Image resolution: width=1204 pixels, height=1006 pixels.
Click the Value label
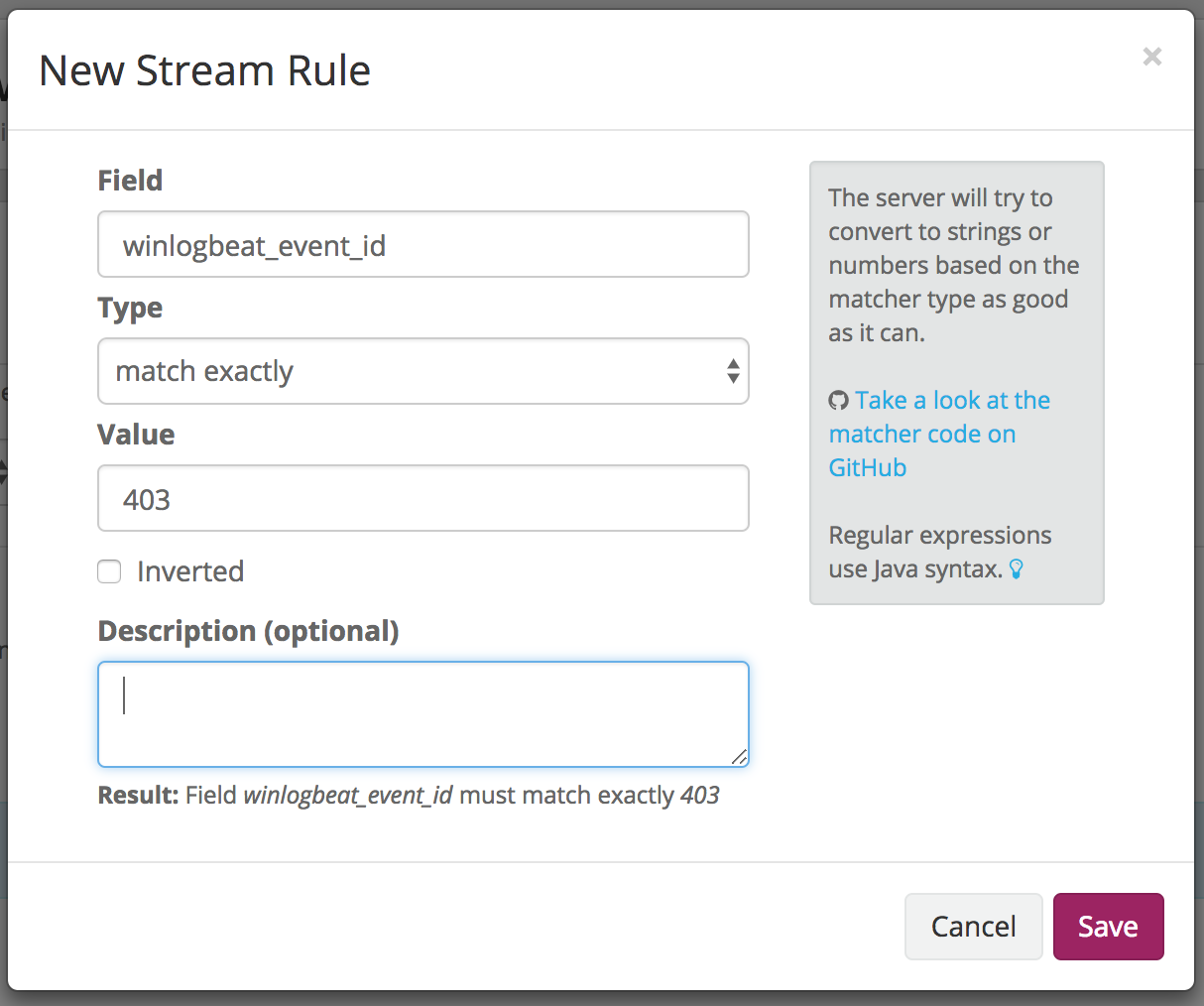click(x=136, y=435)
